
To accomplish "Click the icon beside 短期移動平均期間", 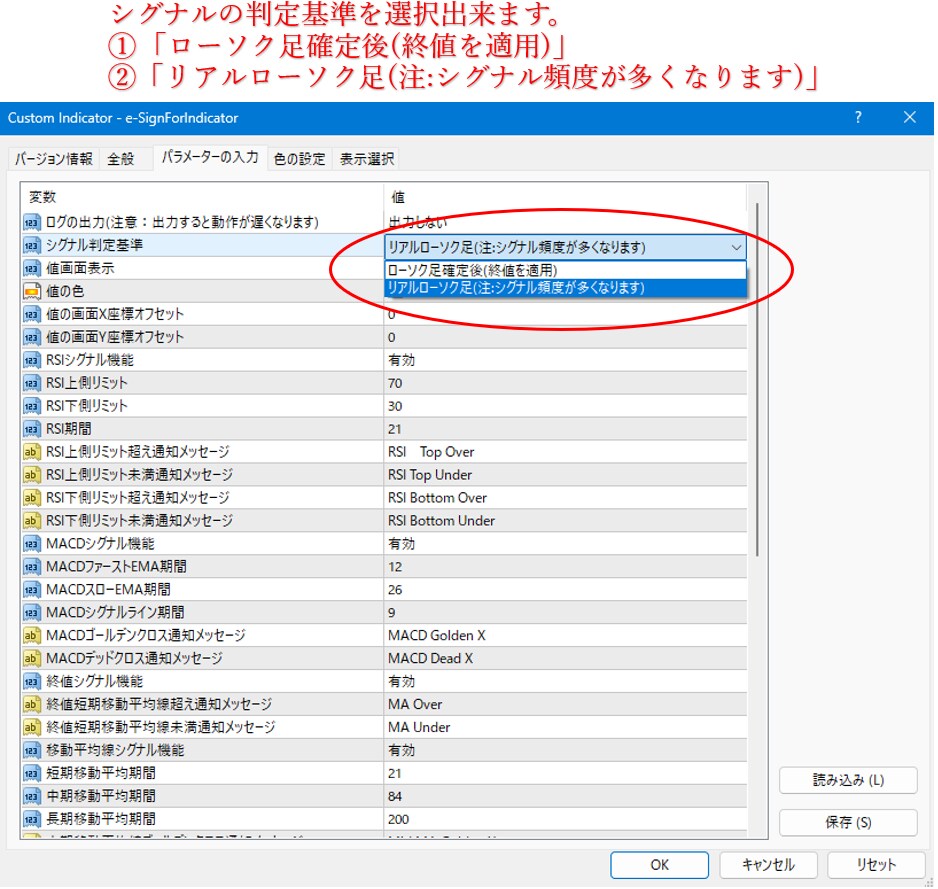I will point(31,774).
